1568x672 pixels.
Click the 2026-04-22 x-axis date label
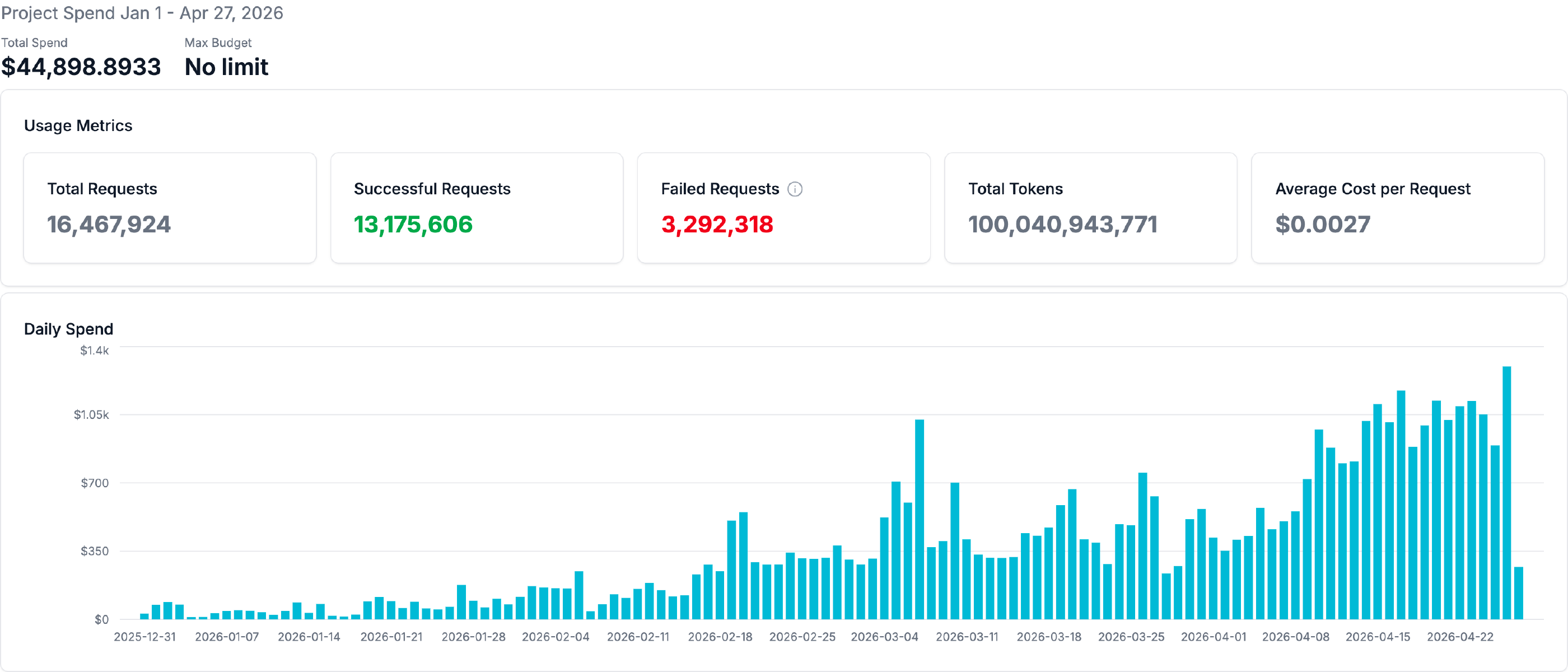point(1460,637)
